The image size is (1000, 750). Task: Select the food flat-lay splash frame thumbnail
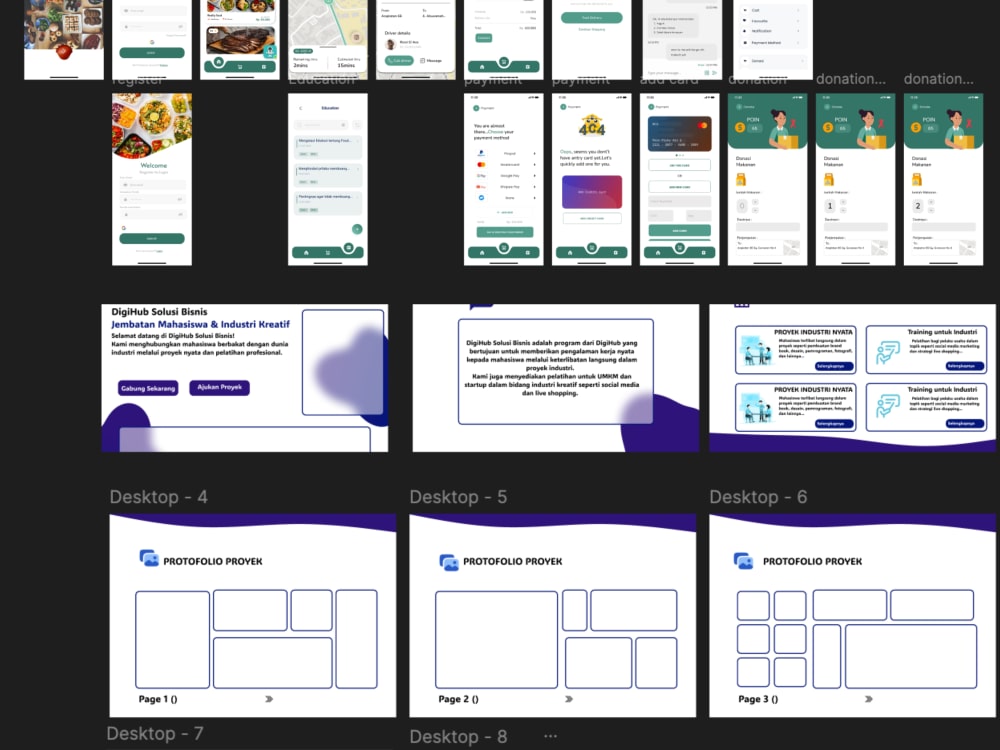[64, 39]
